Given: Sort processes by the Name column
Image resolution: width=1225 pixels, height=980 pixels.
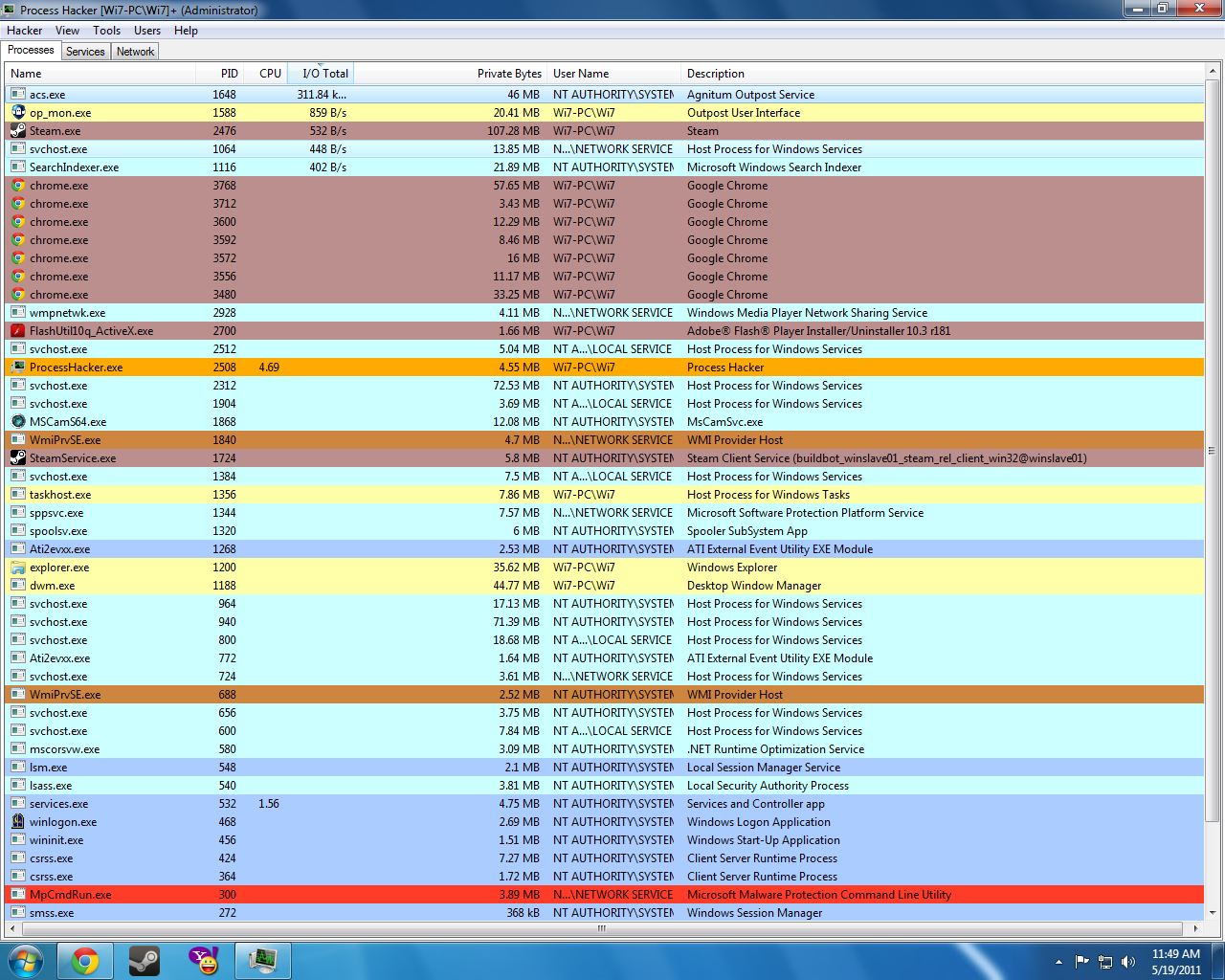Looking at the screenshot, I should [100, 74].
